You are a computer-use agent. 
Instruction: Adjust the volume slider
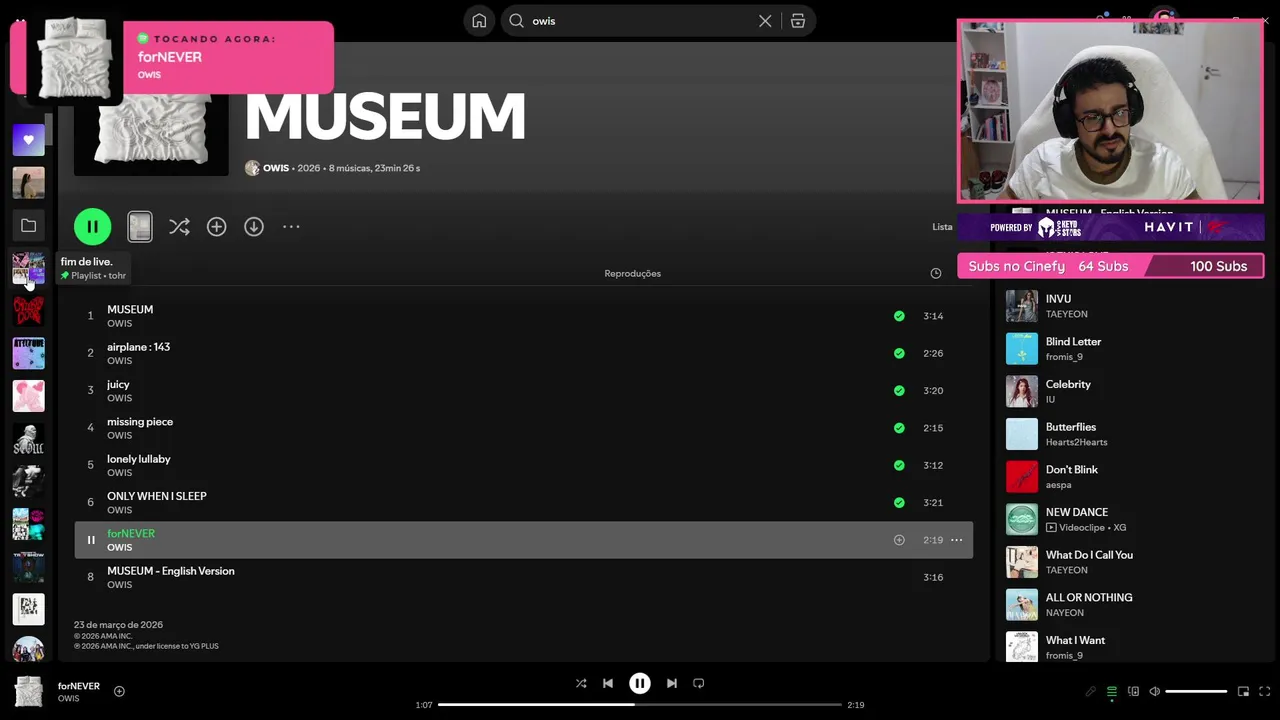(1196, 692)
